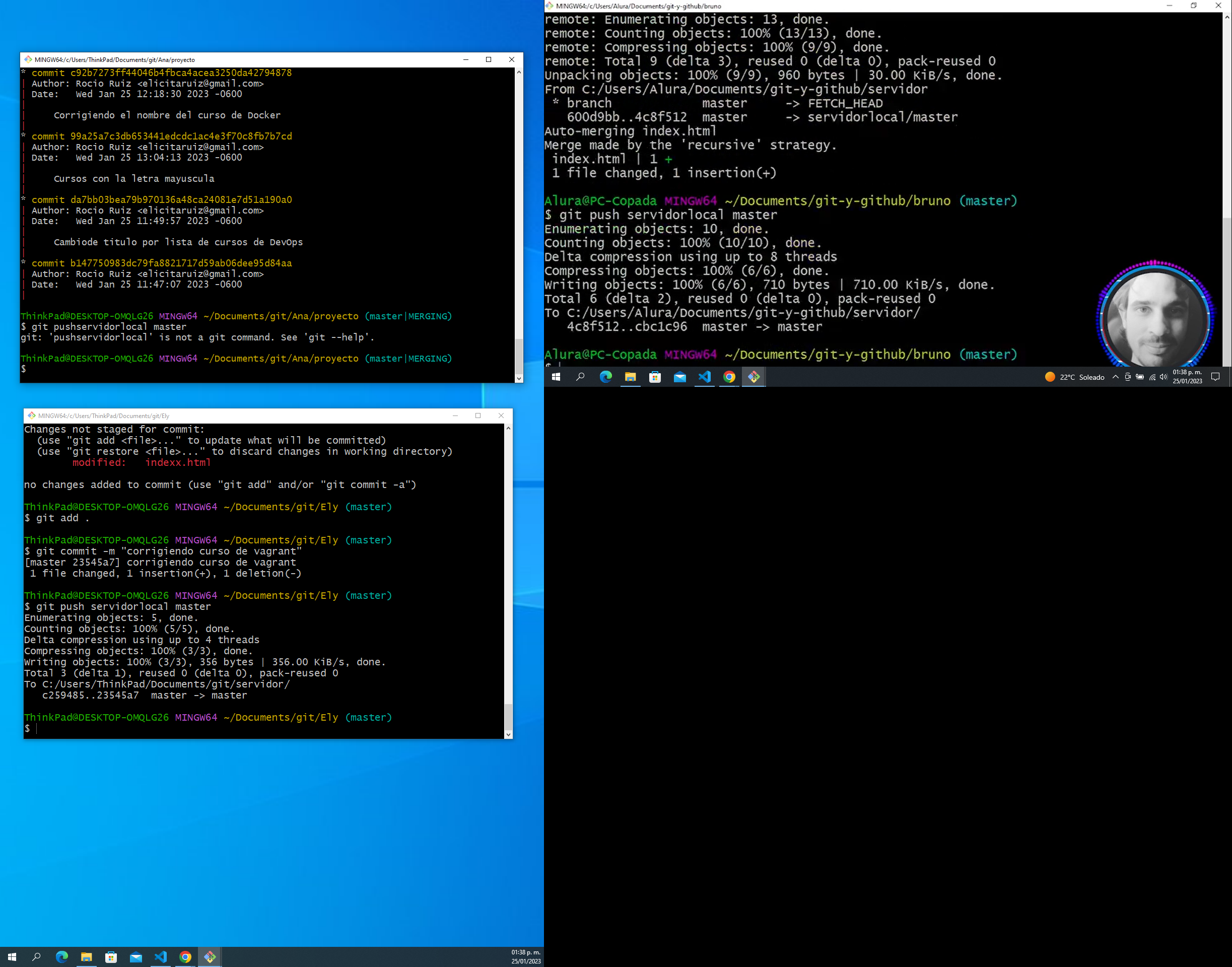
Task: Click Search icon in taskbar under bruno window
Action: tap(580, 377)
